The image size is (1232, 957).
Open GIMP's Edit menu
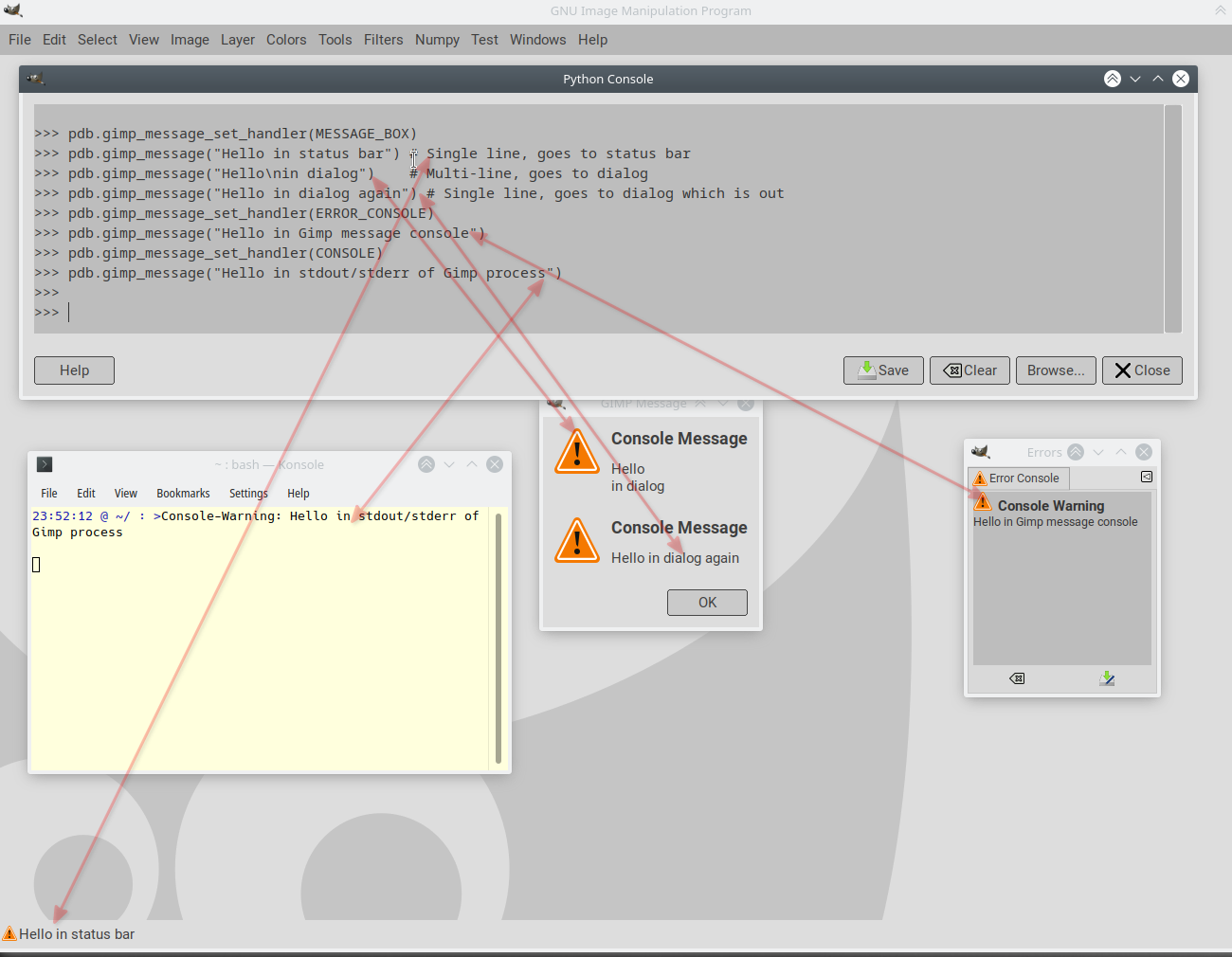[x=54, y=40]
